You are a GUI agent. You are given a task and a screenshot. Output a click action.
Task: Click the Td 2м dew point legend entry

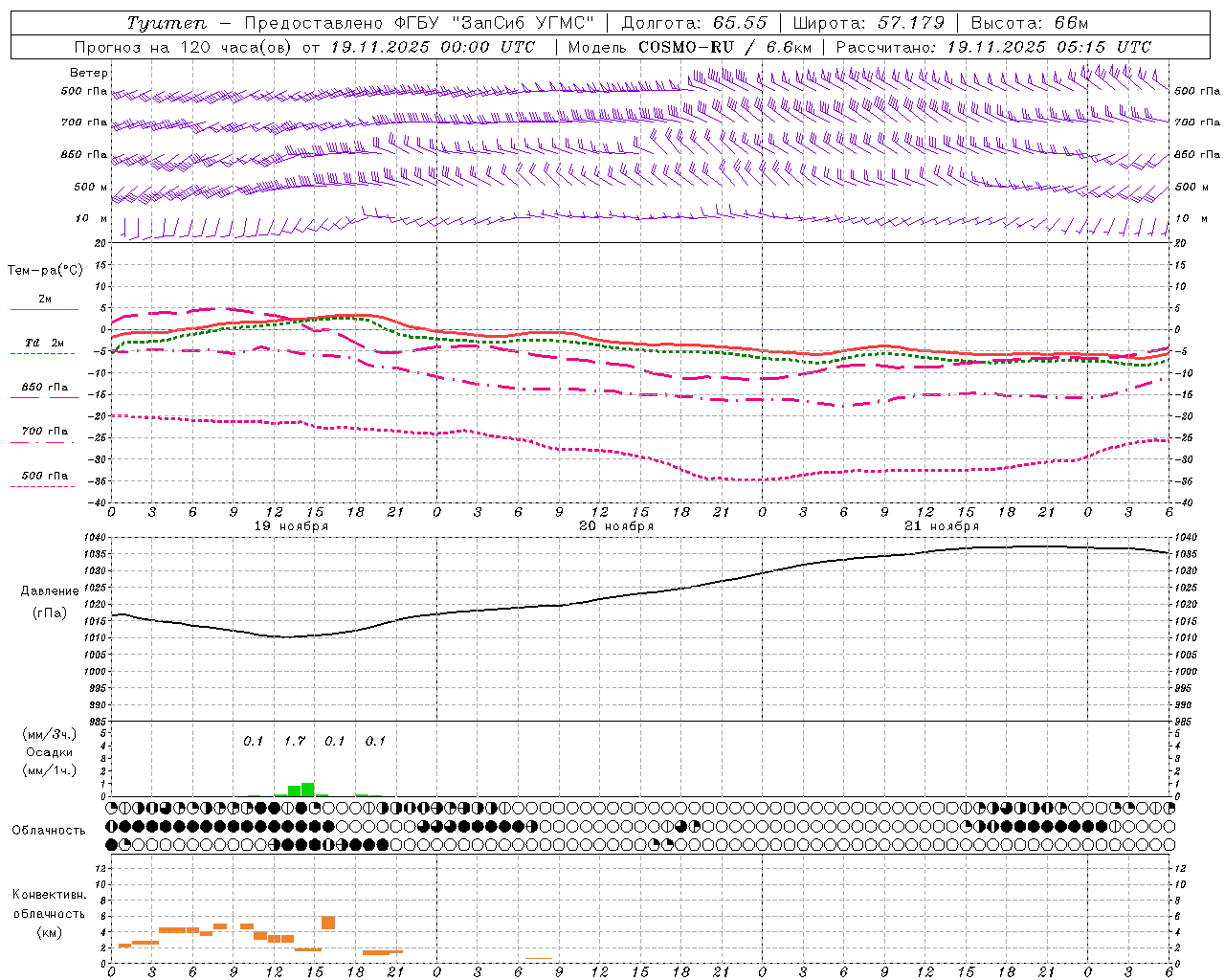45,343
